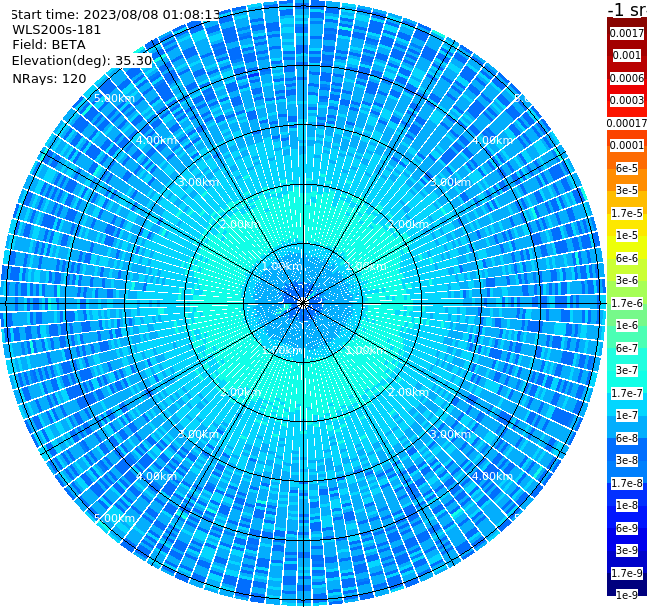
Task: Click the 3e-8 colorbar label
Action: (x=627, y=460)
